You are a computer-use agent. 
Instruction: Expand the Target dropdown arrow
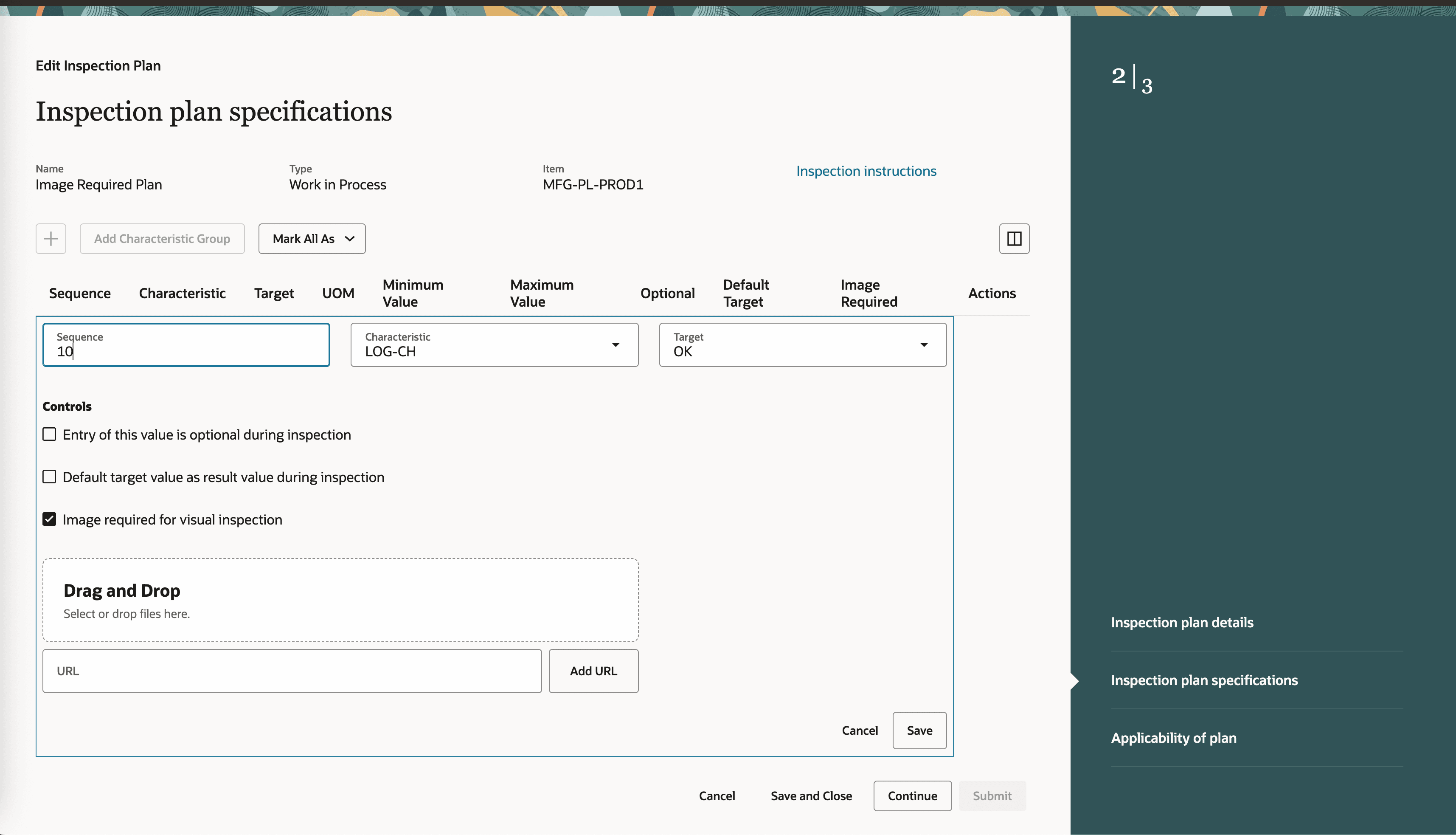[x=924, y=345]
